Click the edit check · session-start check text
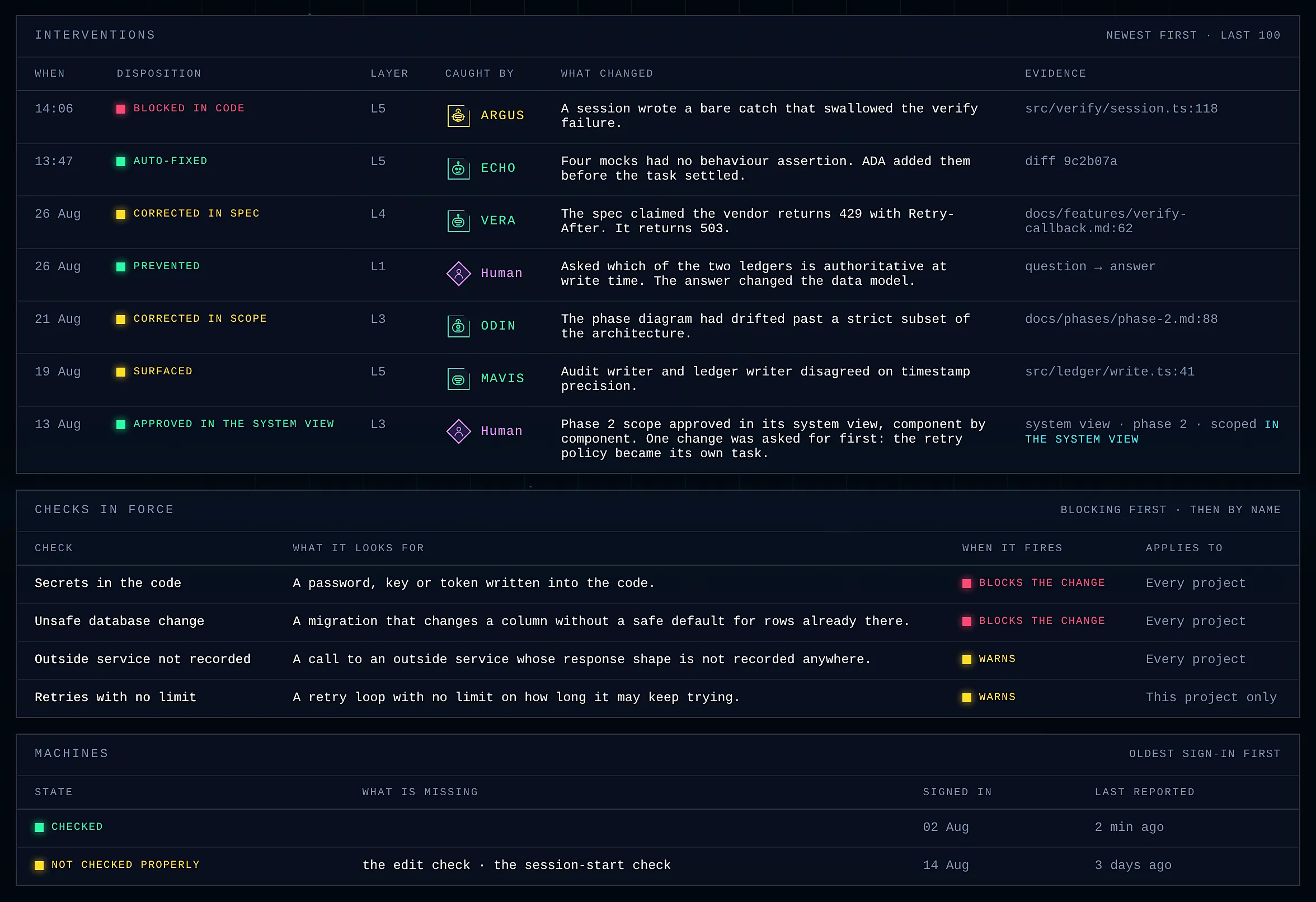The height and width of the screenshot is (902, 1316). click(x=516, y=866)
